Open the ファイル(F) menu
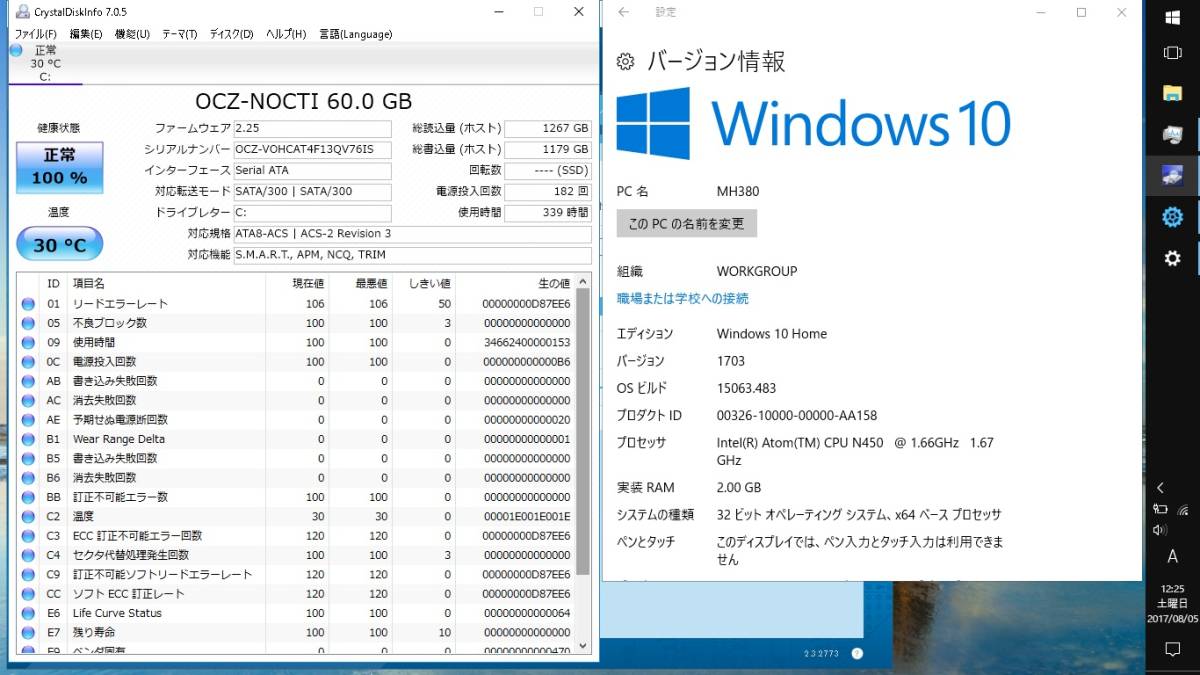 [x=35, y=33]
